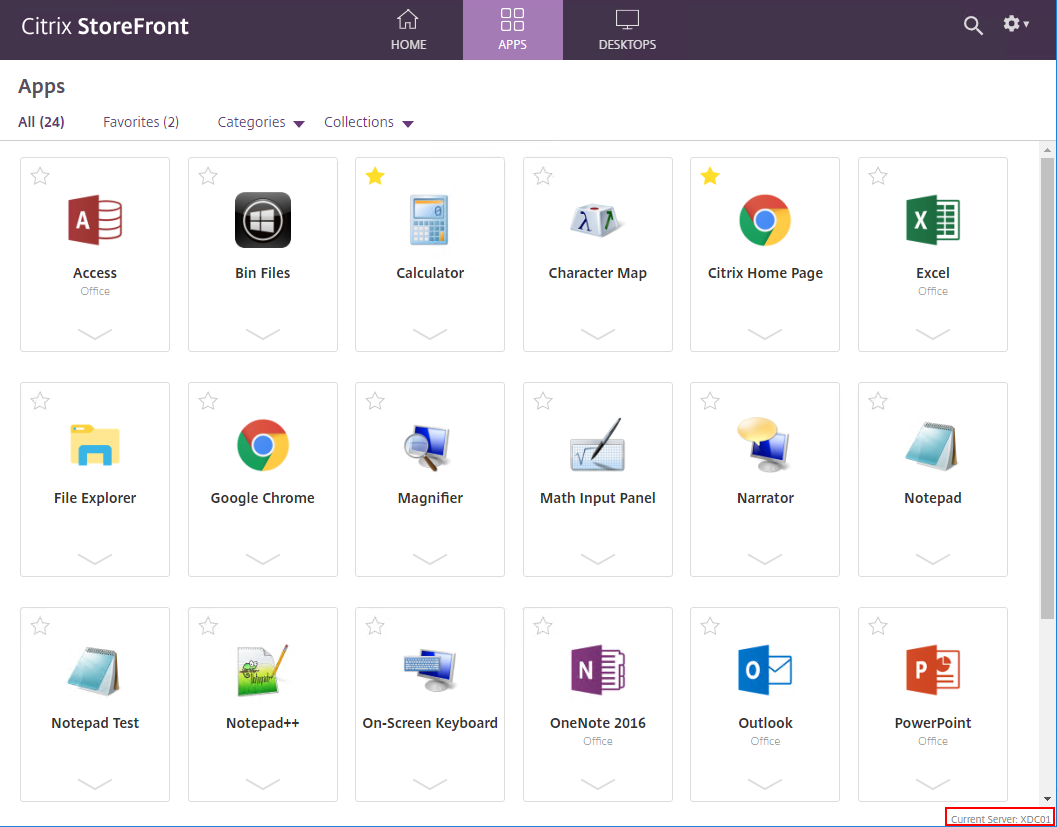Launch the Magnifier app icon
This screenshot has height=827, width=1057.
427,447
